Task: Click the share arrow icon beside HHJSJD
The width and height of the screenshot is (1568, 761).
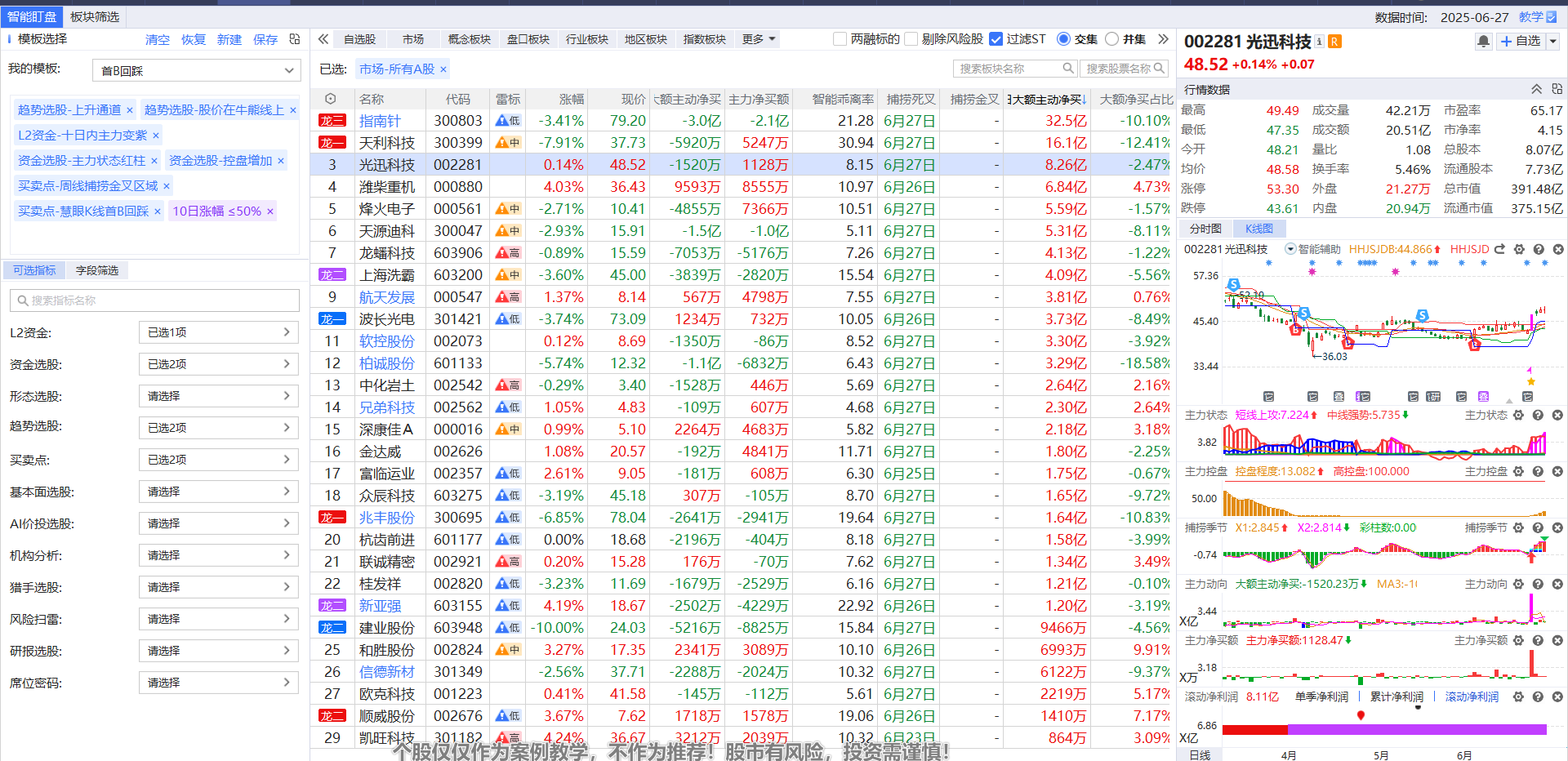Action: point(1499,249)
